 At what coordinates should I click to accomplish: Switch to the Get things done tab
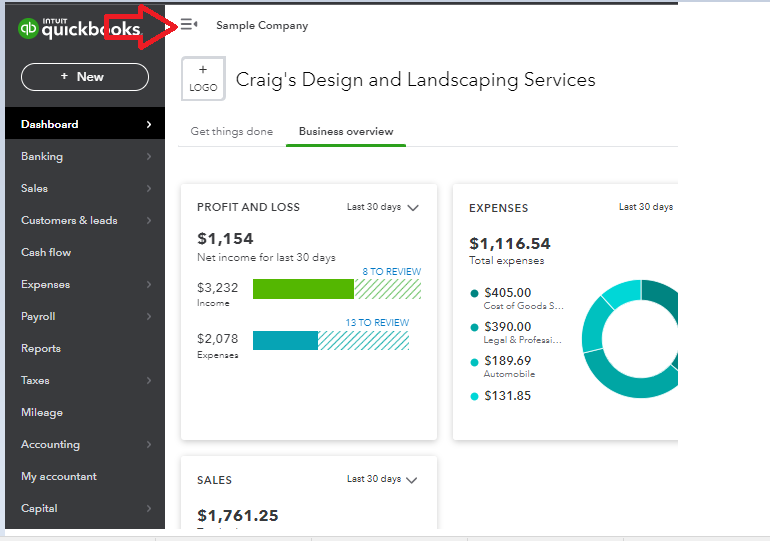tap(231, 132)
